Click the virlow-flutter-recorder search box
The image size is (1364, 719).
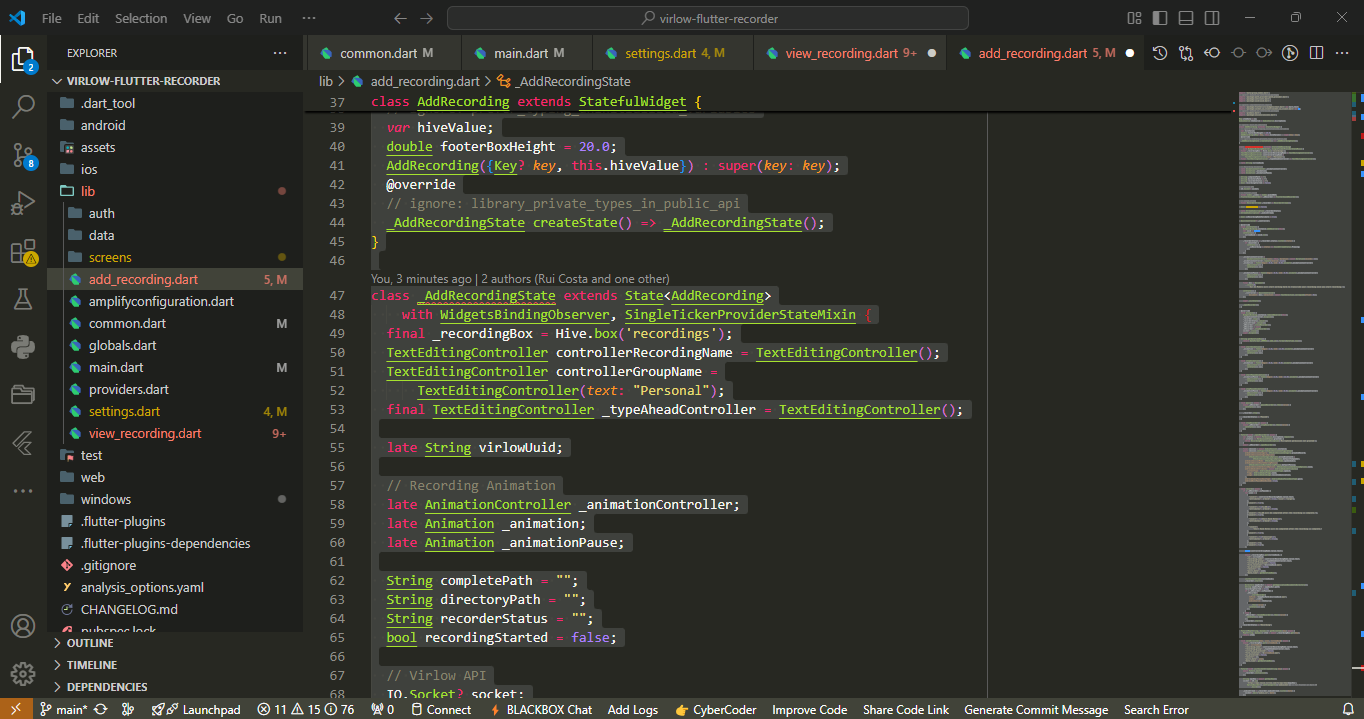tap(708, 18)
